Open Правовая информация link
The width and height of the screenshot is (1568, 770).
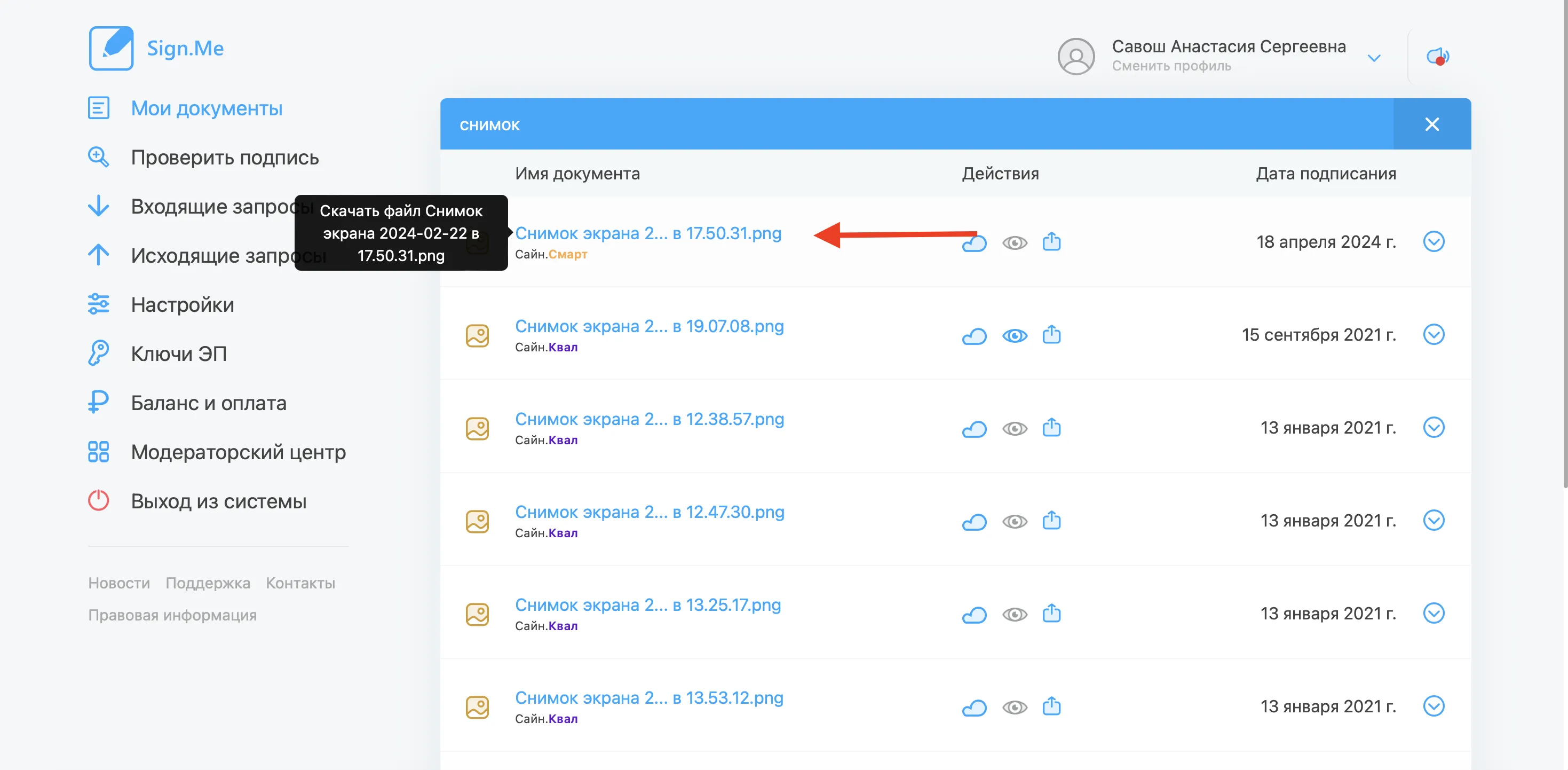172,615
